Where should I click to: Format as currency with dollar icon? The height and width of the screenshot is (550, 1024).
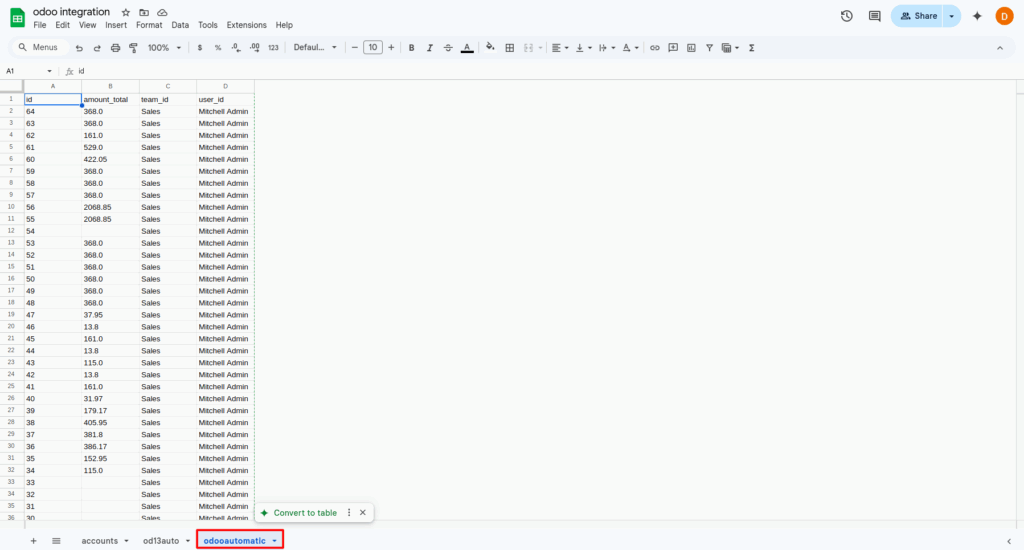pos(200,48)
